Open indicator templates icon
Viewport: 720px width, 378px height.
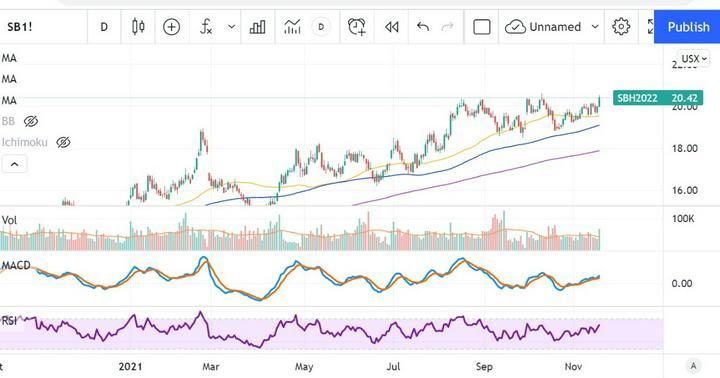(292, 27)
